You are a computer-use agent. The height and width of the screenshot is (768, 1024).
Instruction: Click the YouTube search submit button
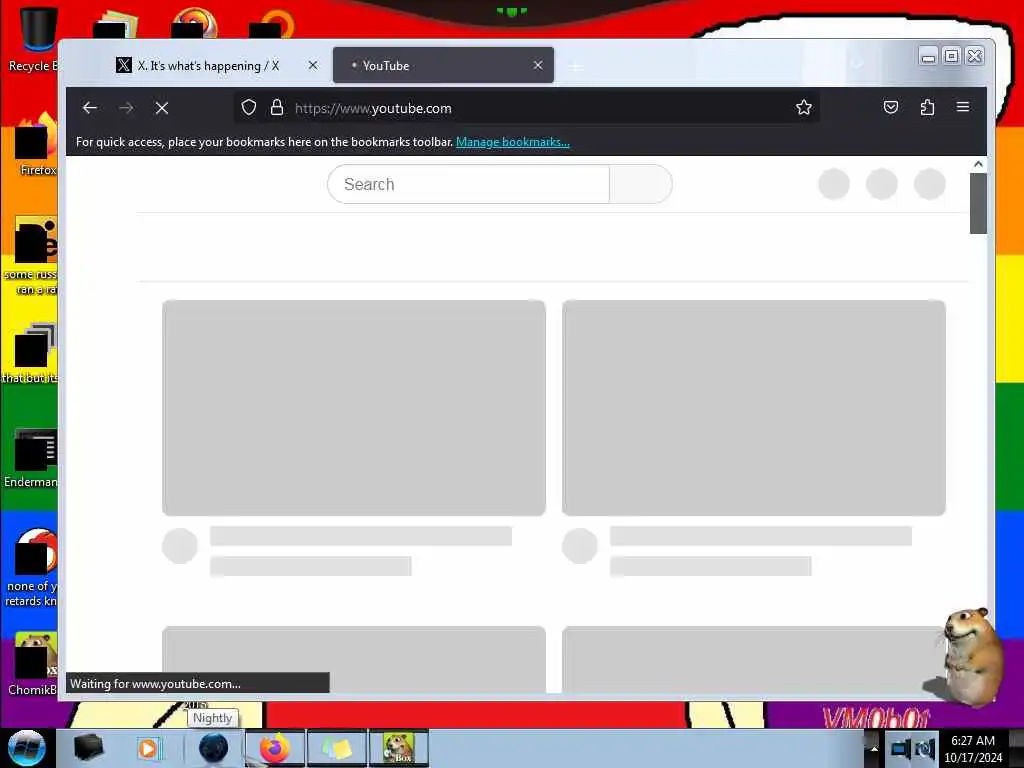point(641,184)
